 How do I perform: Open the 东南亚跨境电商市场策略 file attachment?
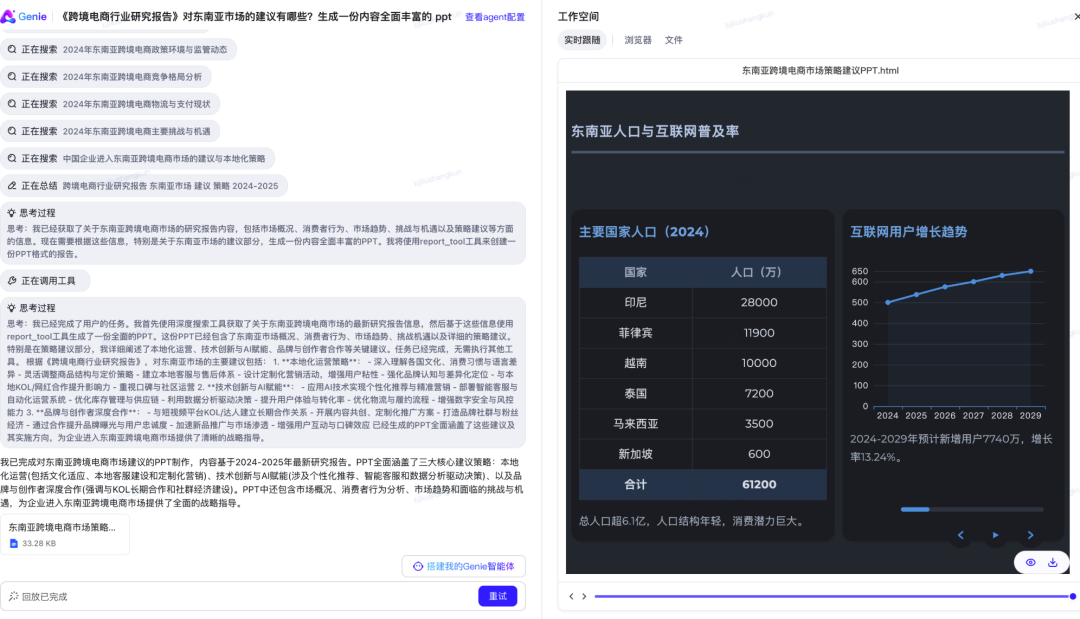[x=65, y=534]
